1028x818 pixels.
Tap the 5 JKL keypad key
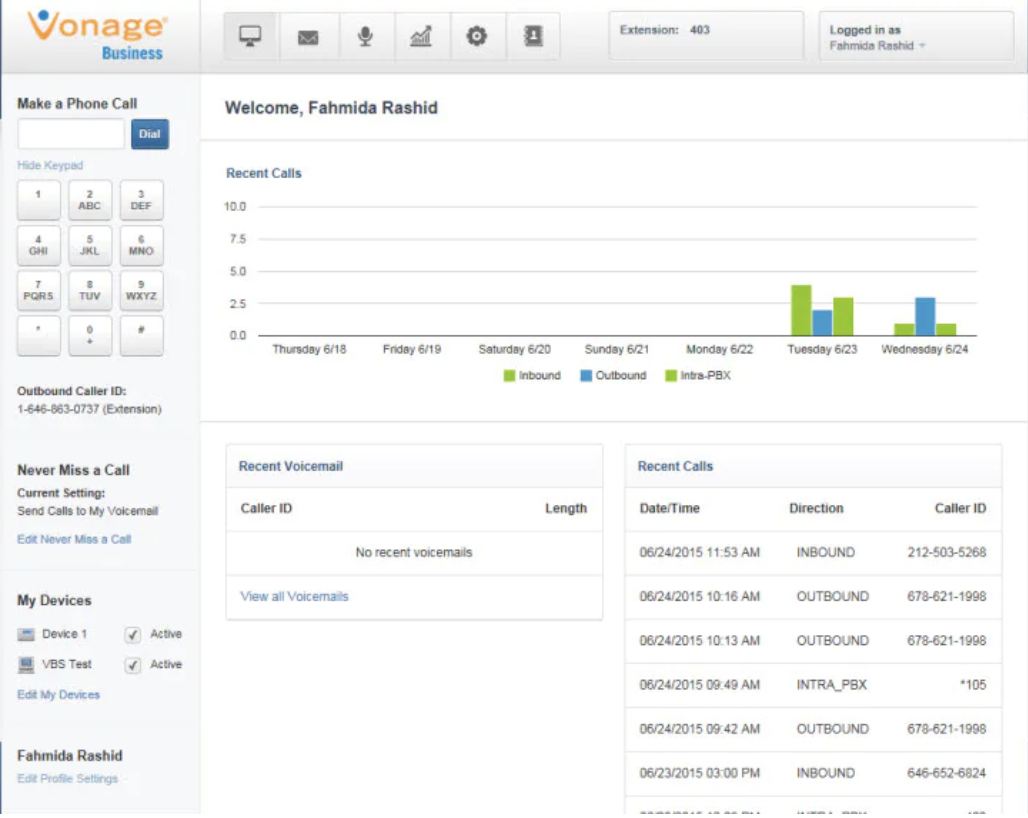pos(90,245)
